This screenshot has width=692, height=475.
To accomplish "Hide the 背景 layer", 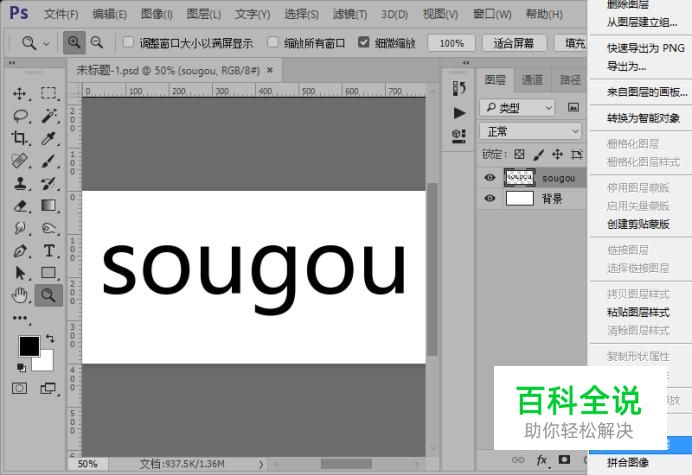I will tap(489, 198).
